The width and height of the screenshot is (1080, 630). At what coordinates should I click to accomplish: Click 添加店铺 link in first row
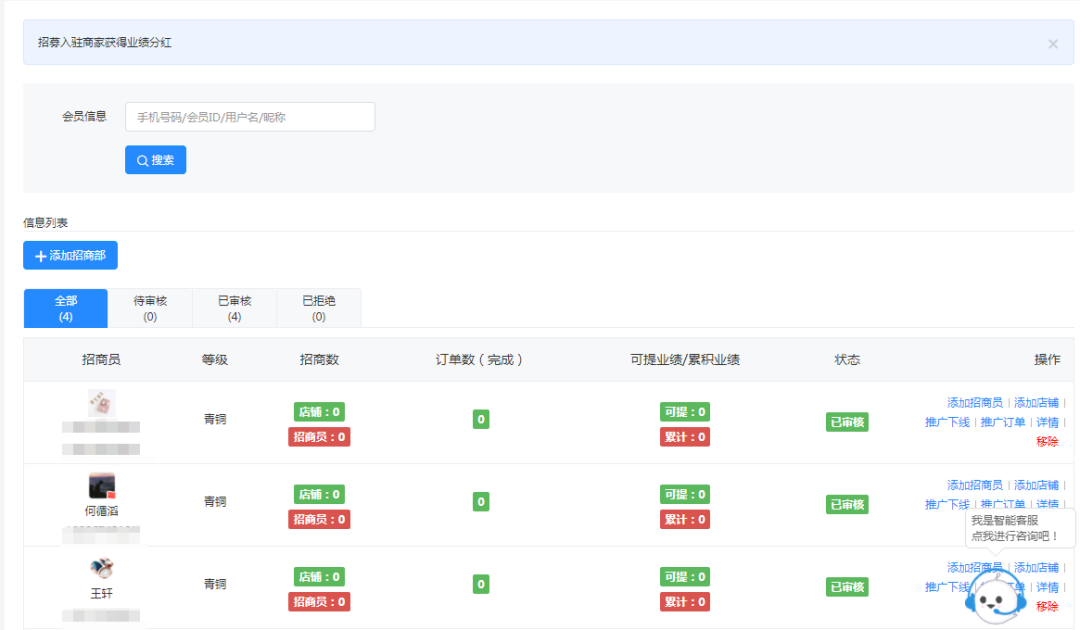(x=1036, y=403)
